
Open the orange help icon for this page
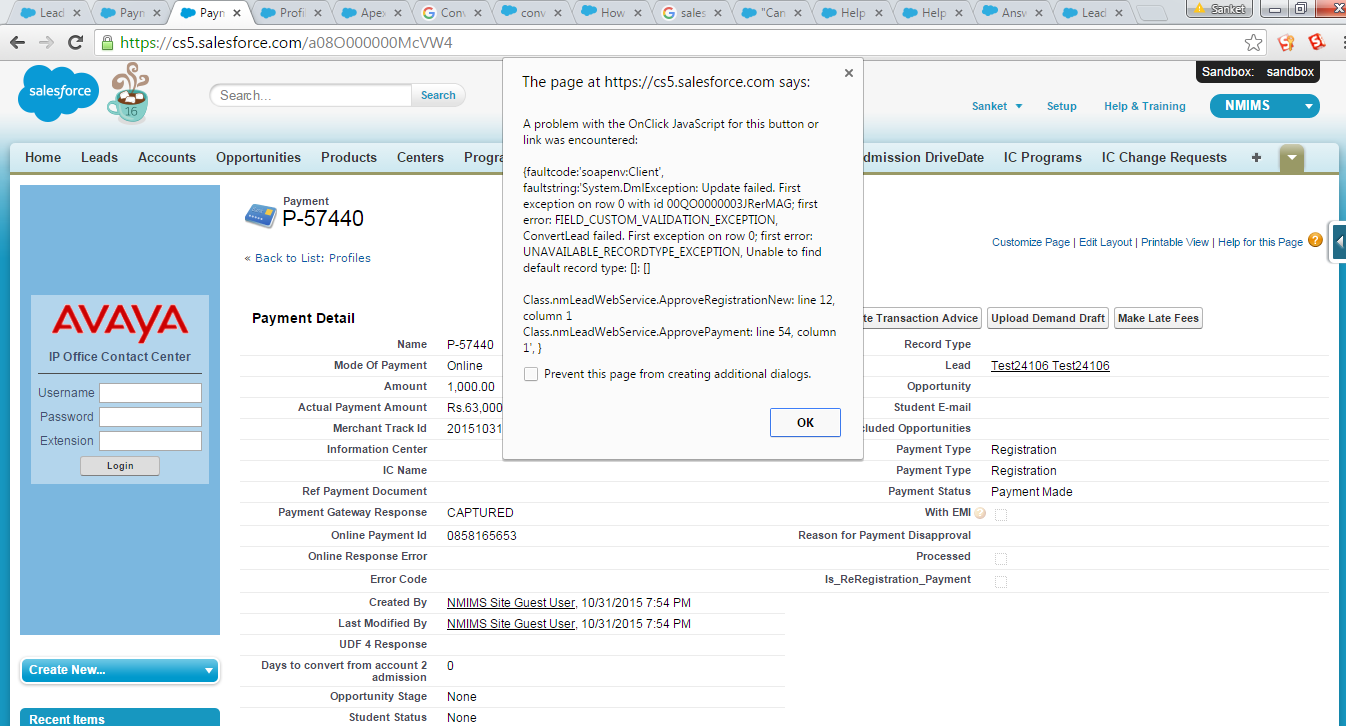pos(1315,241)
